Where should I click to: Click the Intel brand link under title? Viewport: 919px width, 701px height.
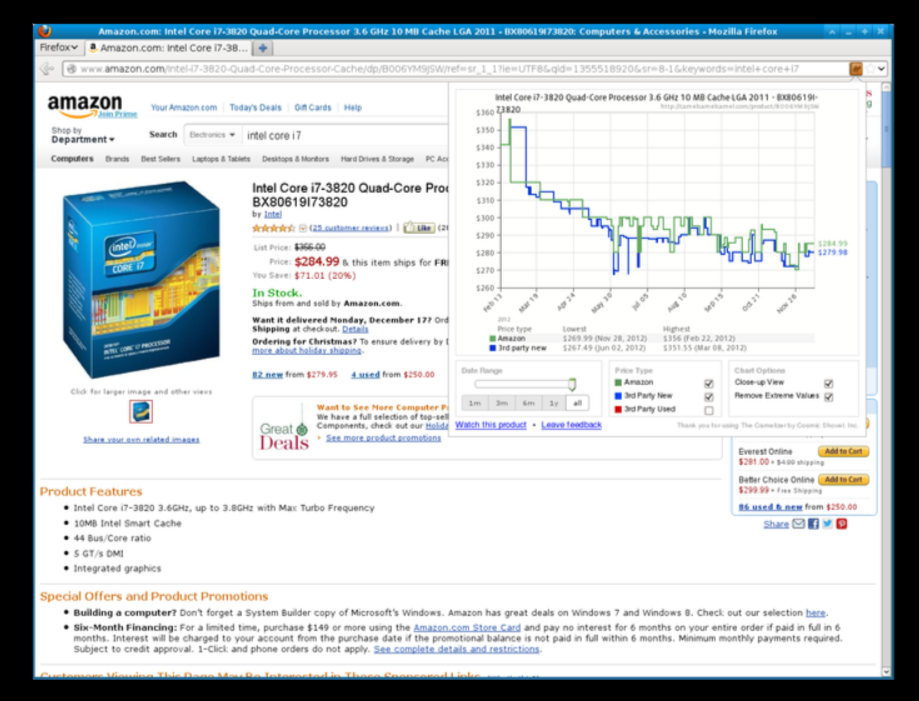coord(273,215)
